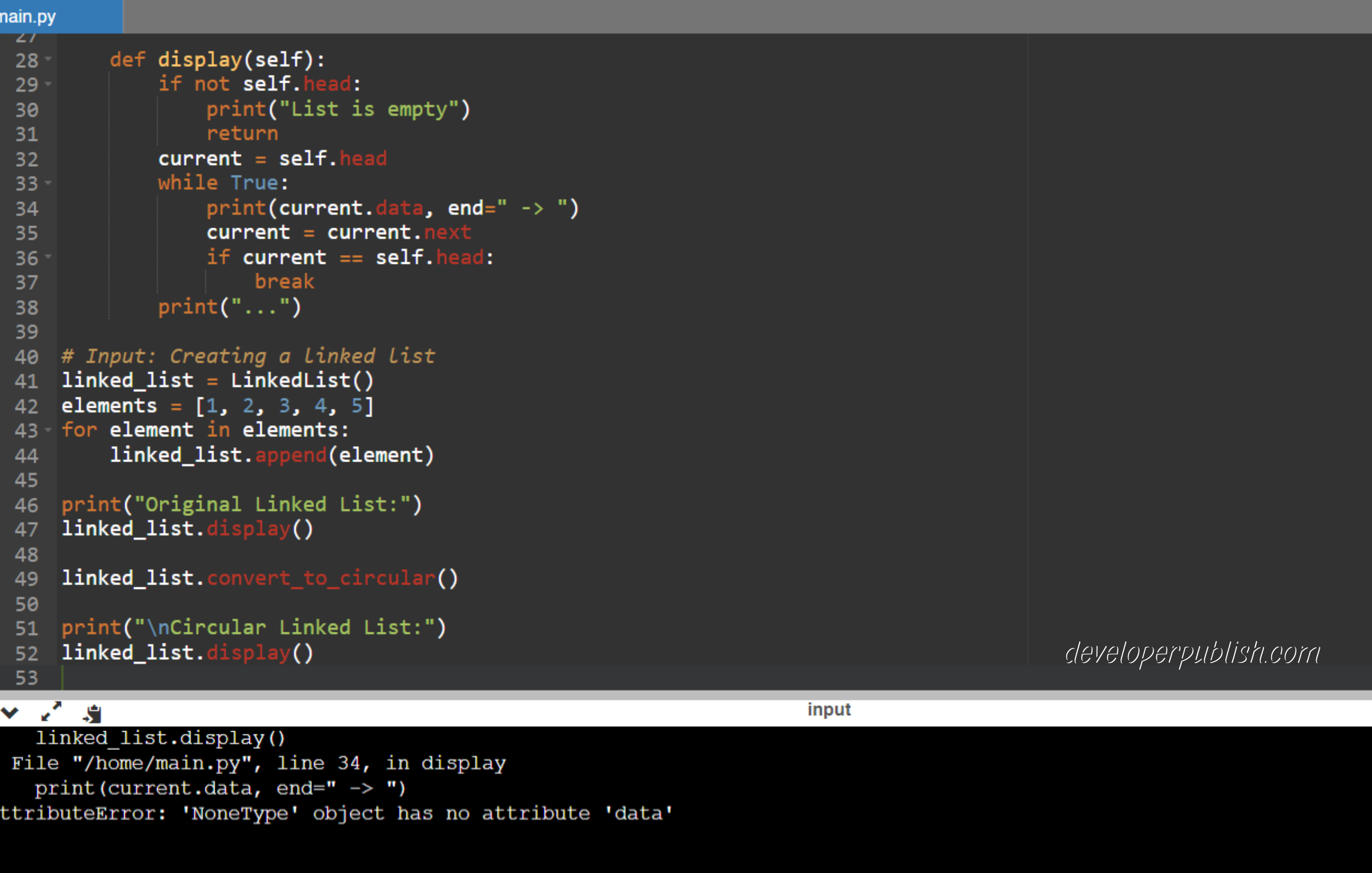Select the input section header bar
This screenshot has height=873, width=1372.
(829, 709)
